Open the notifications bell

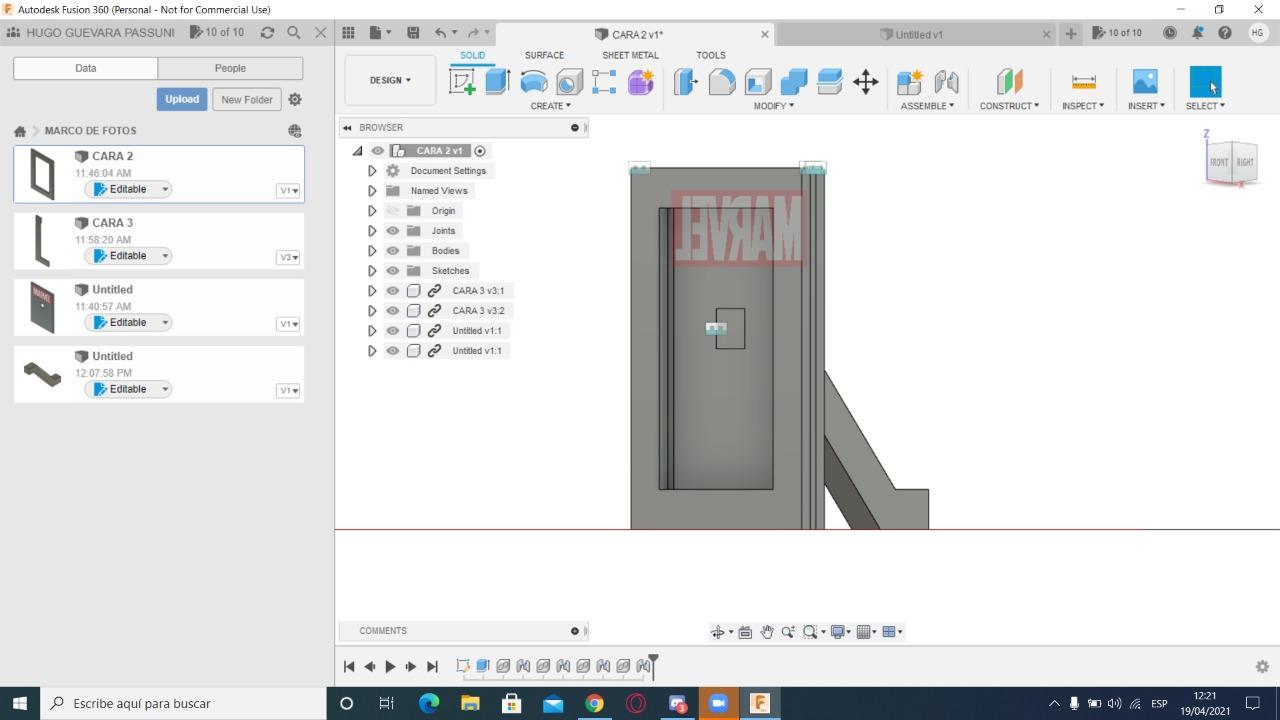1198,33
